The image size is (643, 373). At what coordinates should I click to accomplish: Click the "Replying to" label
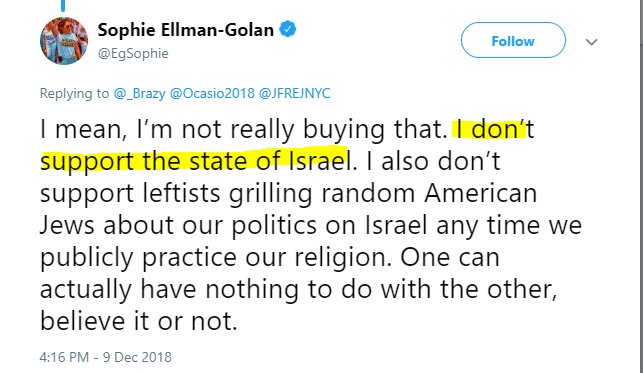click(74, 93)
